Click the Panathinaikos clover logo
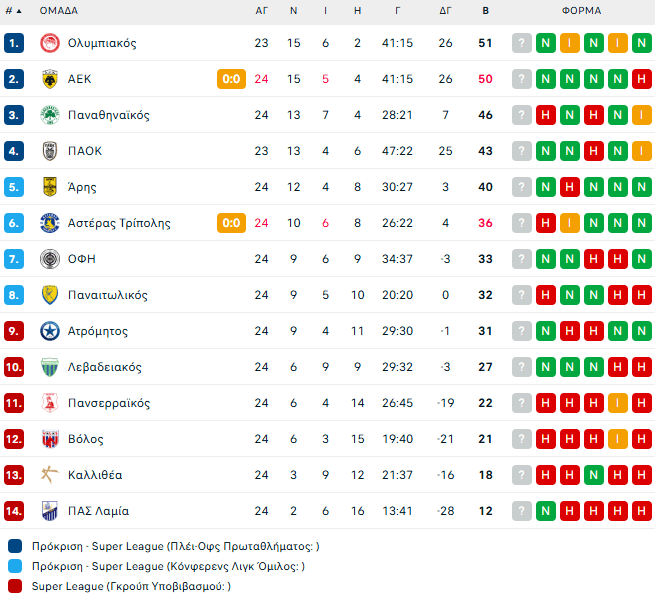This screenshot has height=595, width=655. (49, 115)
